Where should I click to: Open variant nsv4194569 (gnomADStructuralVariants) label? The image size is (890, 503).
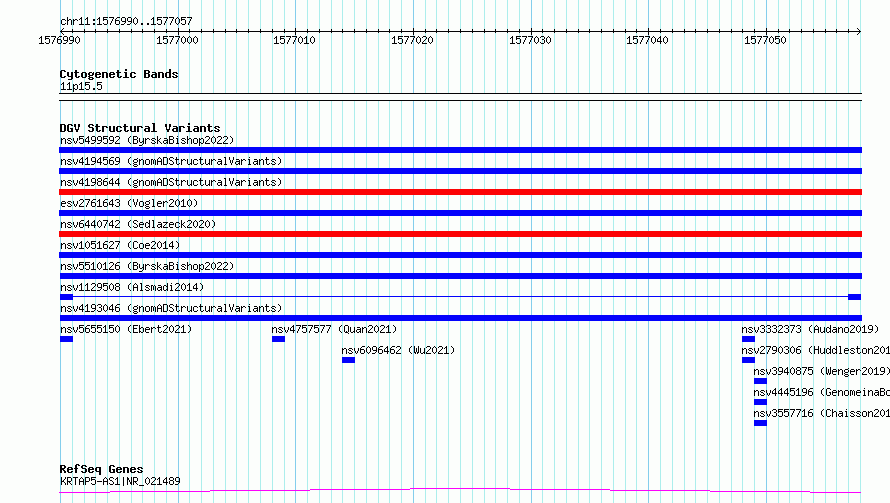[x=171, y=161]
